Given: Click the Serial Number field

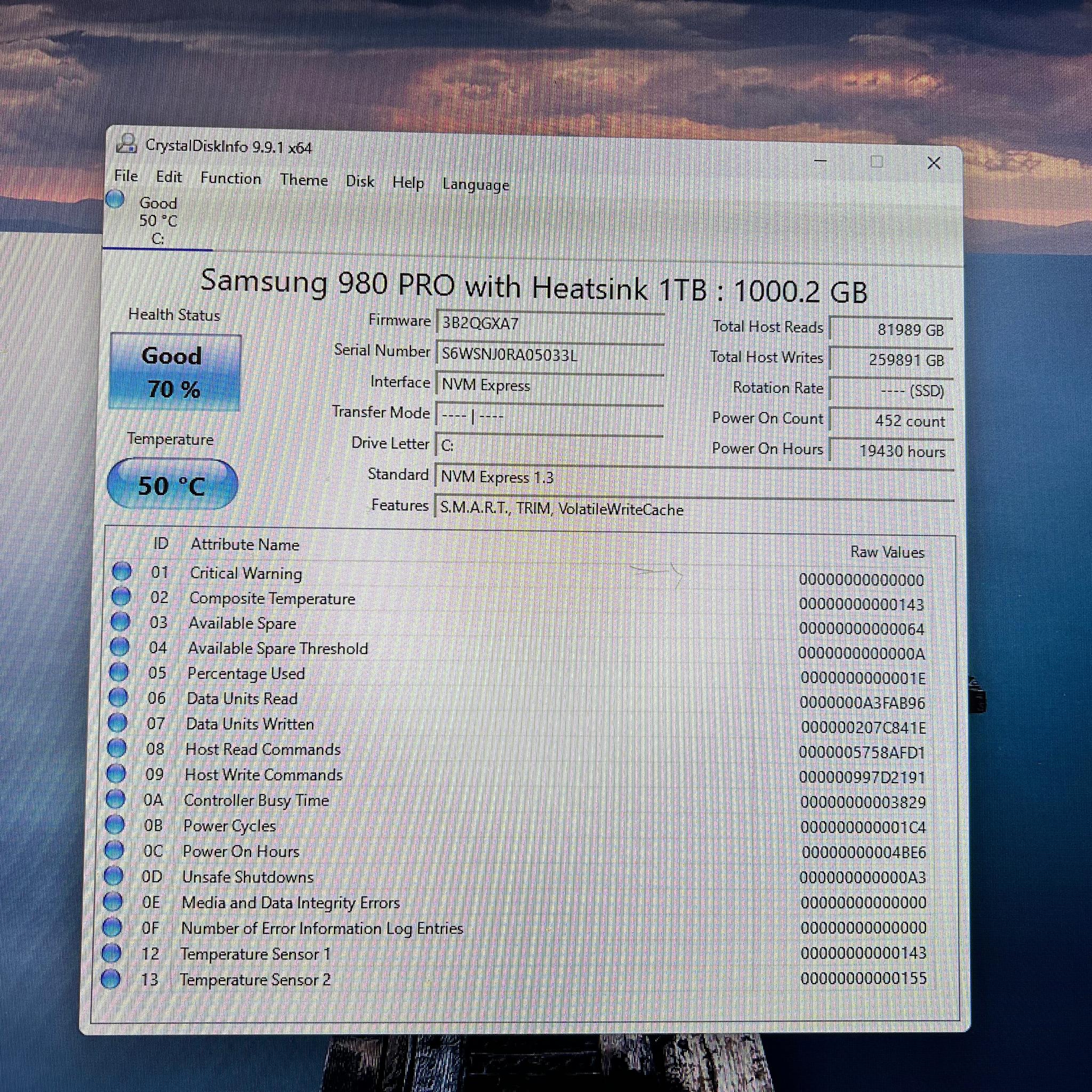Looking at the screenshot, I should click(x=550, y=356).
